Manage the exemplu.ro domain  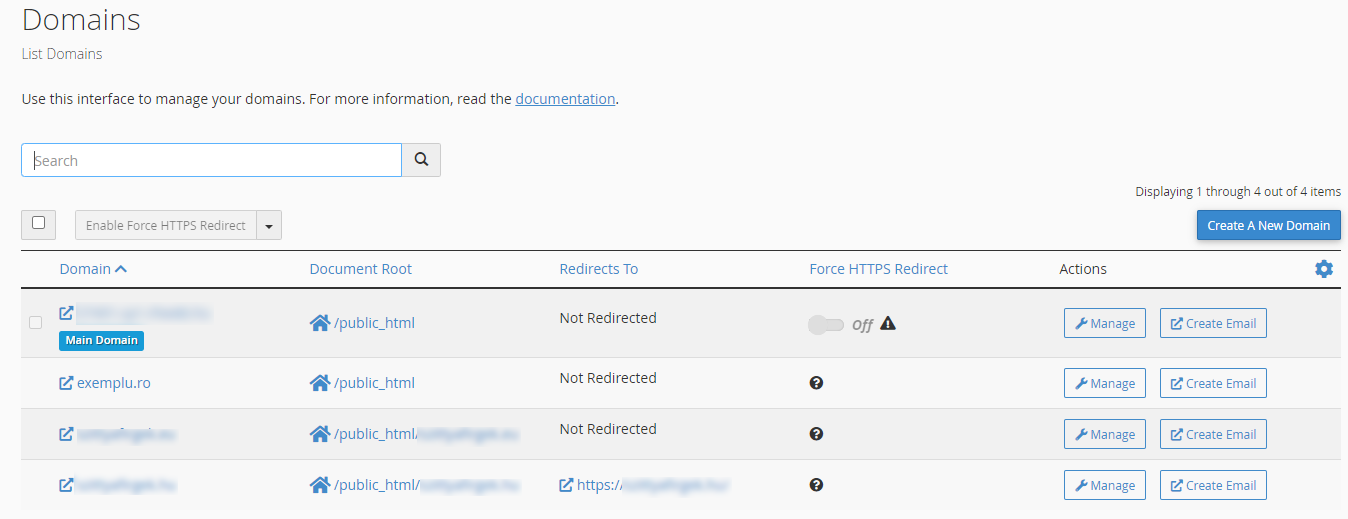(x=1105, y=383)
